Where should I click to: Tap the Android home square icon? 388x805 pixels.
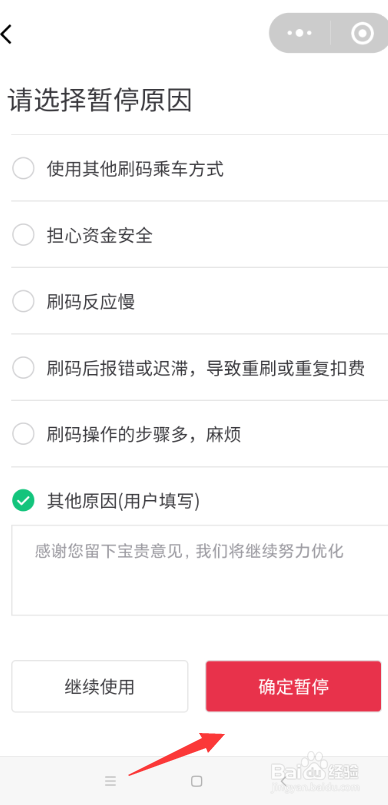click(x=196, y=781)
